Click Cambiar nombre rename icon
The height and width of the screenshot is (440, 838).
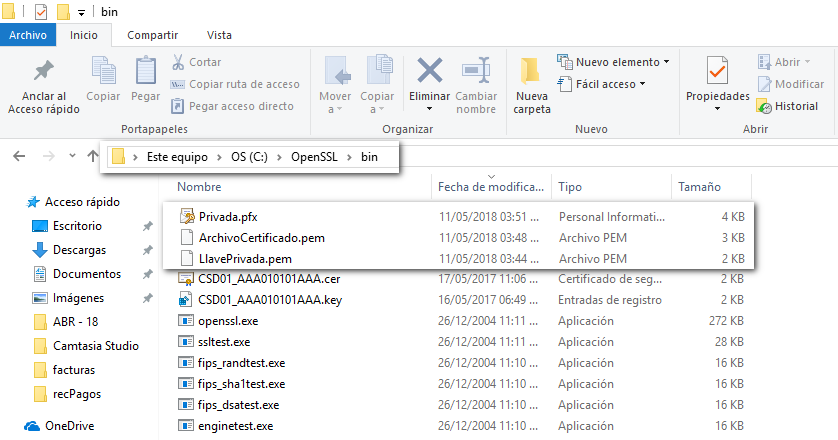[x=476, y=71]
